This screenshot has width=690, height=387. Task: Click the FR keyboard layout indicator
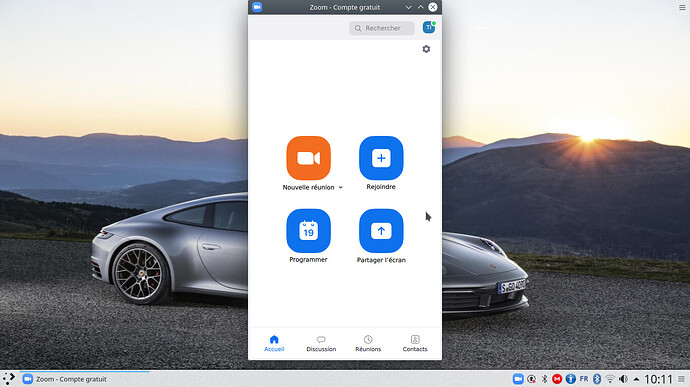click(584, 379)
